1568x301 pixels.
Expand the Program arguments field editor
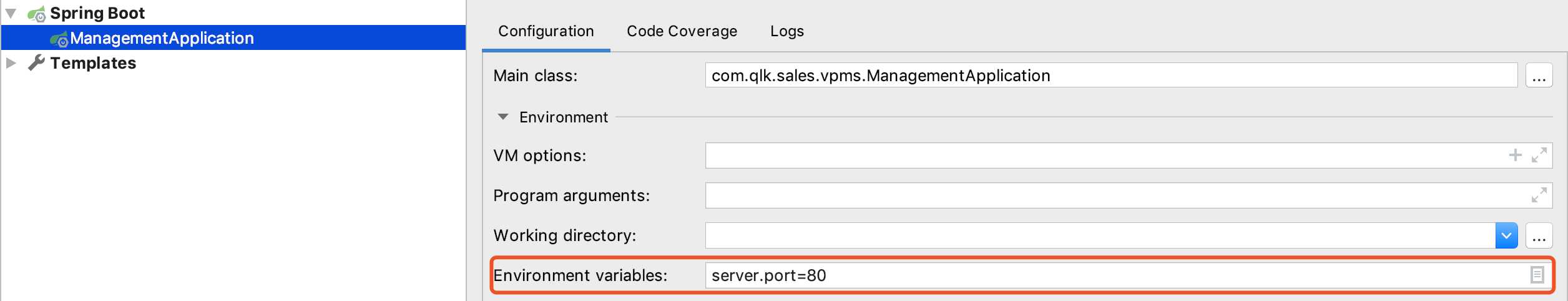[1539, 195]
